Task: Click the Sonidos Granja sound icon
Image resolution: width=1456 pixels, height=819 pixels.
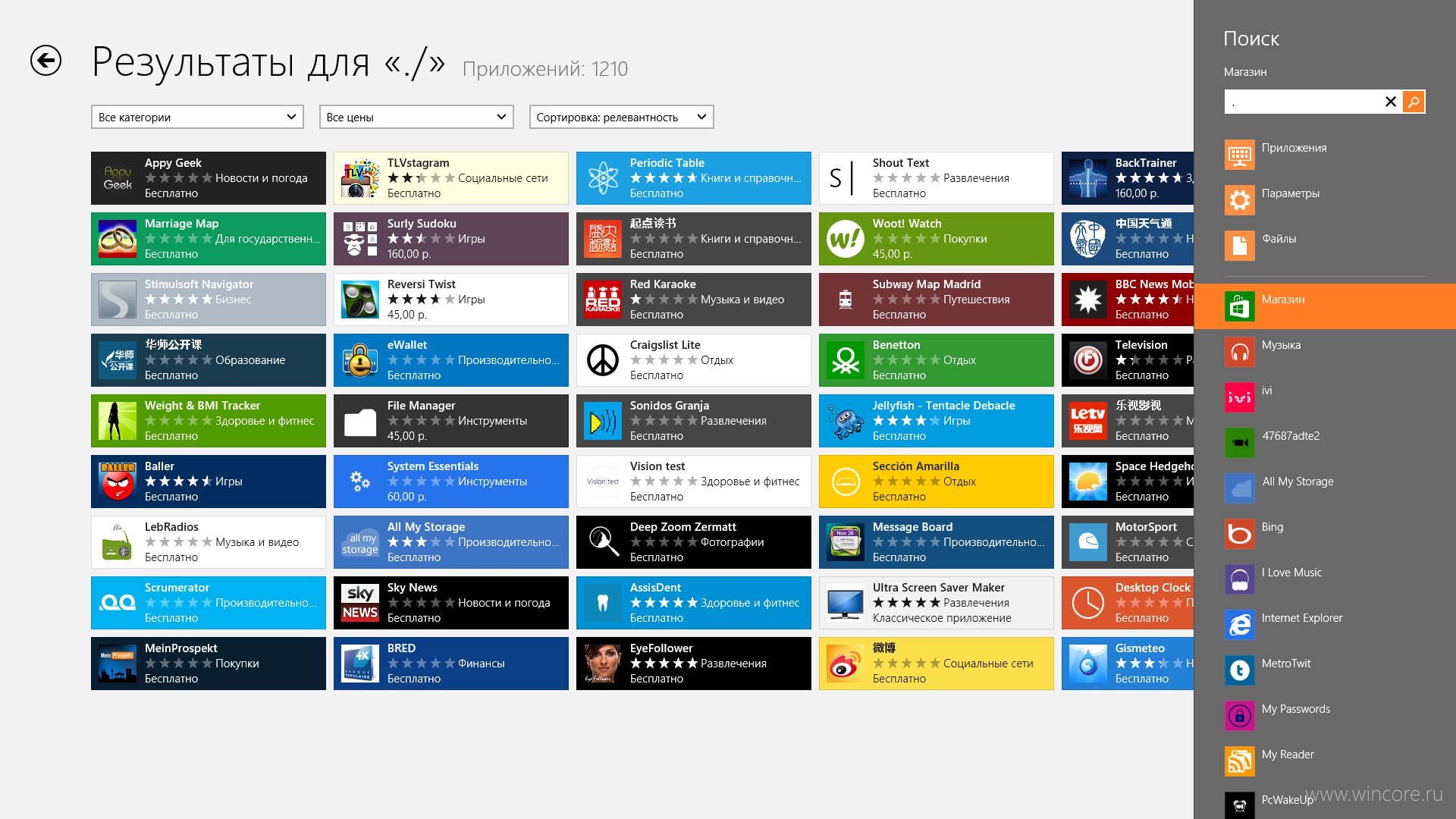Action: tap(603, 421)
